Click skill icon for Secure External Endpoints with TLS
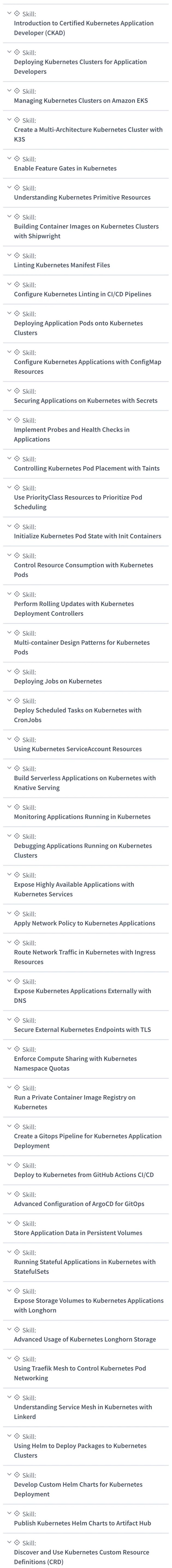172x1568 pixels. point(17,1019)
